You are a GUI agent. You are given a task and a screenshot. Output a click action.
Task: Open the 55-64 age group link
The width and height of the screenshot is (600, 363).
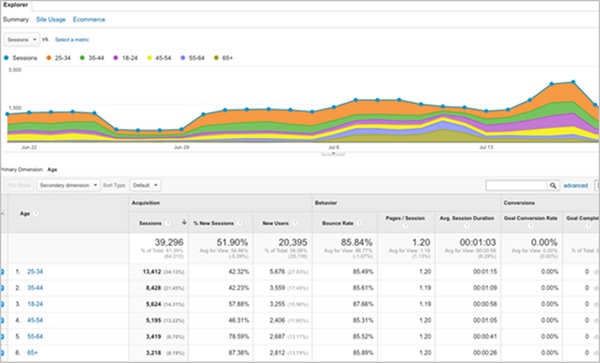tap(35, 337)
